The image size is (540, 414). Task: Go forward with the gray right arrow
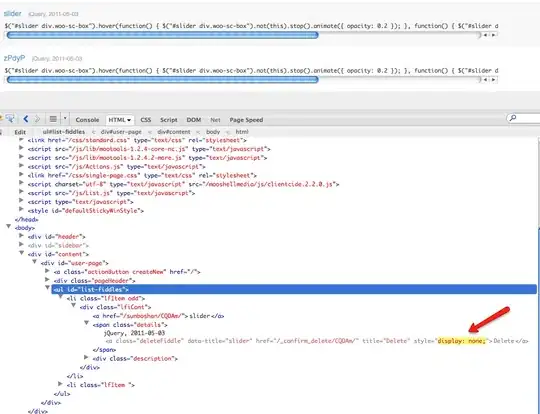pyautogui.click(x=37, y=119)
